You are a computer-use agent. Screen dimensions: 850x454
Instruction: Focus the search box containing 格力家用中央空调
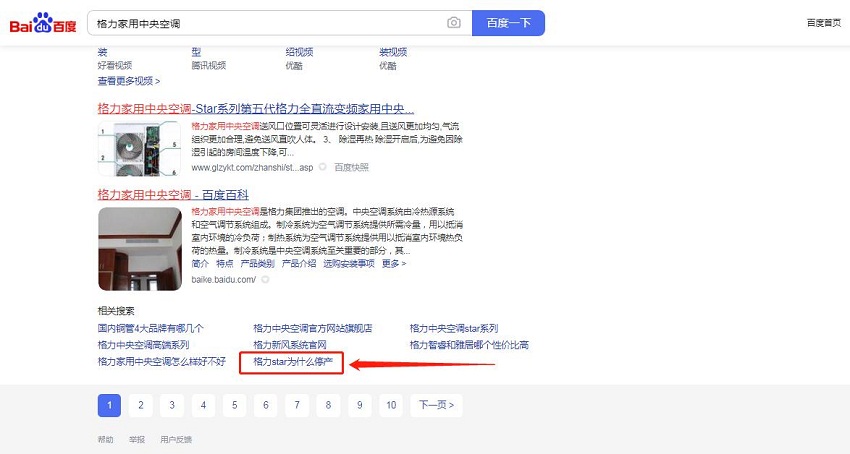[x=280, y=23]
